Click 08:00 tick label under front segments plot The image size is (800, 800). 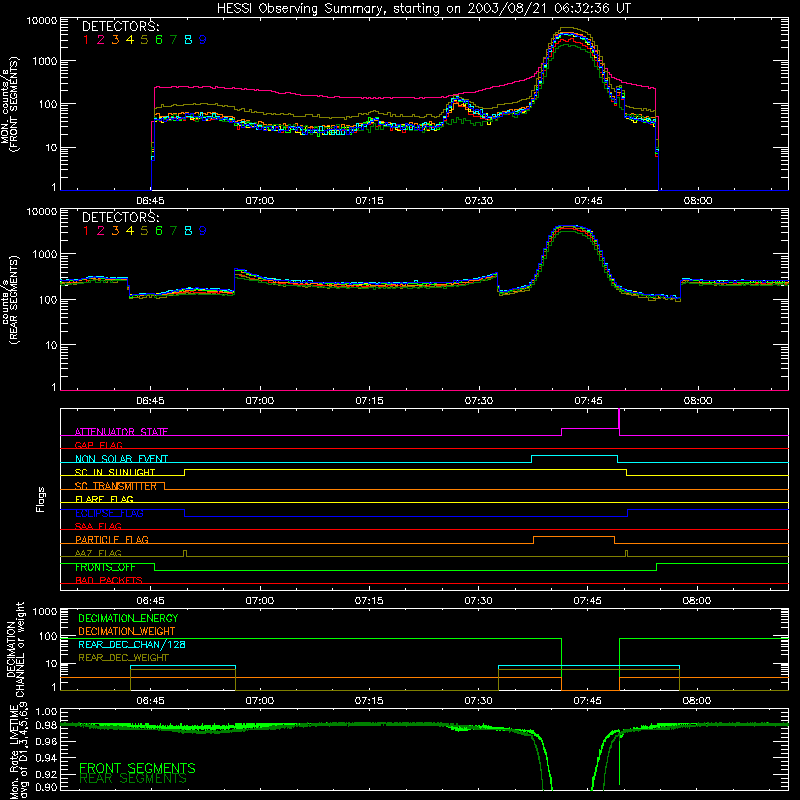[697, 201]
